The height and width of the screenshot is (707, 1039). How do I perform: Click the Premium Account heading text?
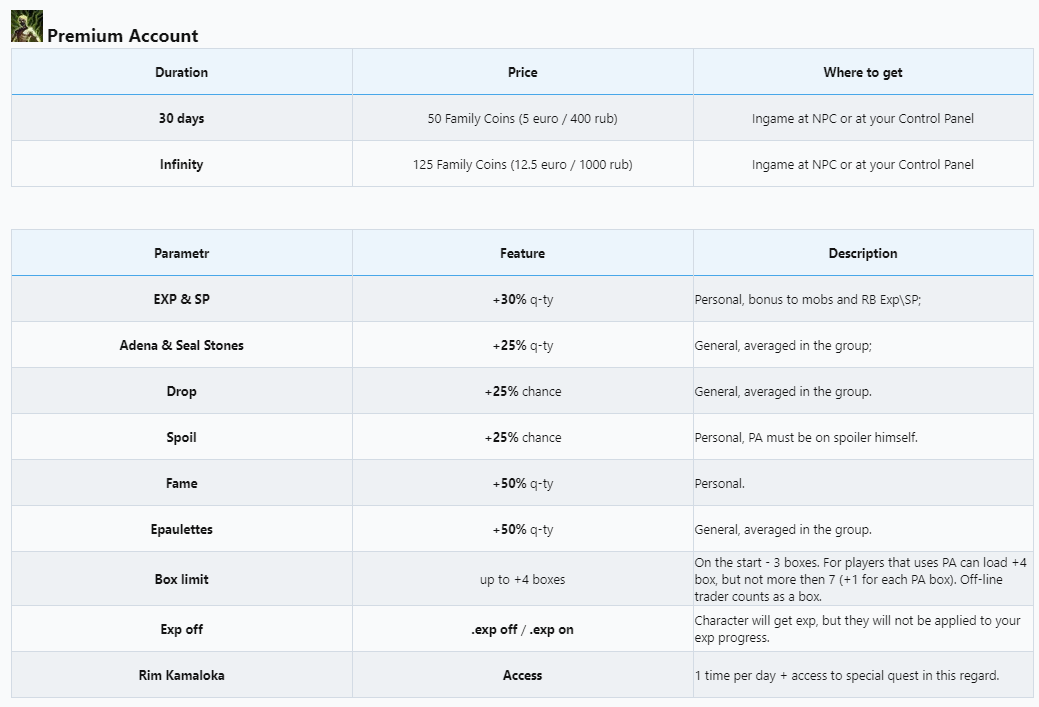click(122, 36)
